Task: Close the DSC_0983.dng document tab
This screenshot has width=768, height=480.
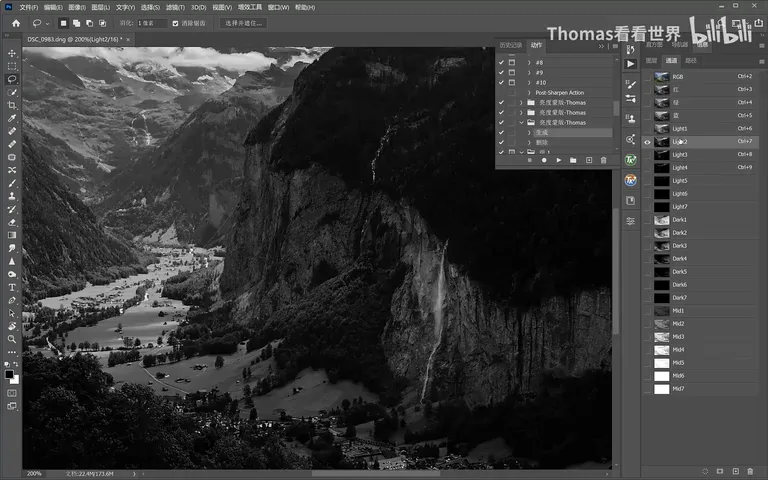Action: tap(128, 39)
